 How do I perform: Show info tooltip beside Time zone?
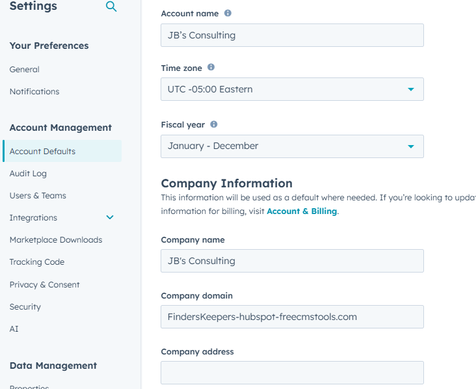[211, 67]
